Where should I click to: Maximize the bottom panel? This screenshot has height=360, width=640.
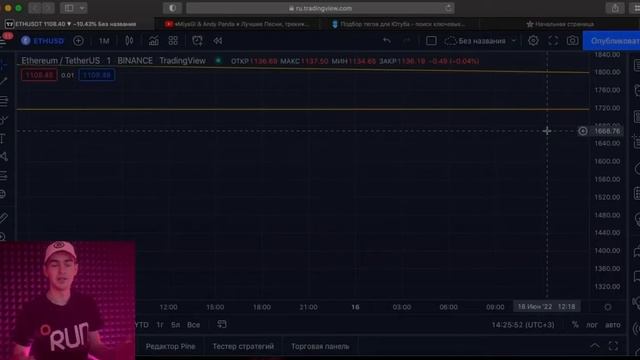(x=613, y=346)
